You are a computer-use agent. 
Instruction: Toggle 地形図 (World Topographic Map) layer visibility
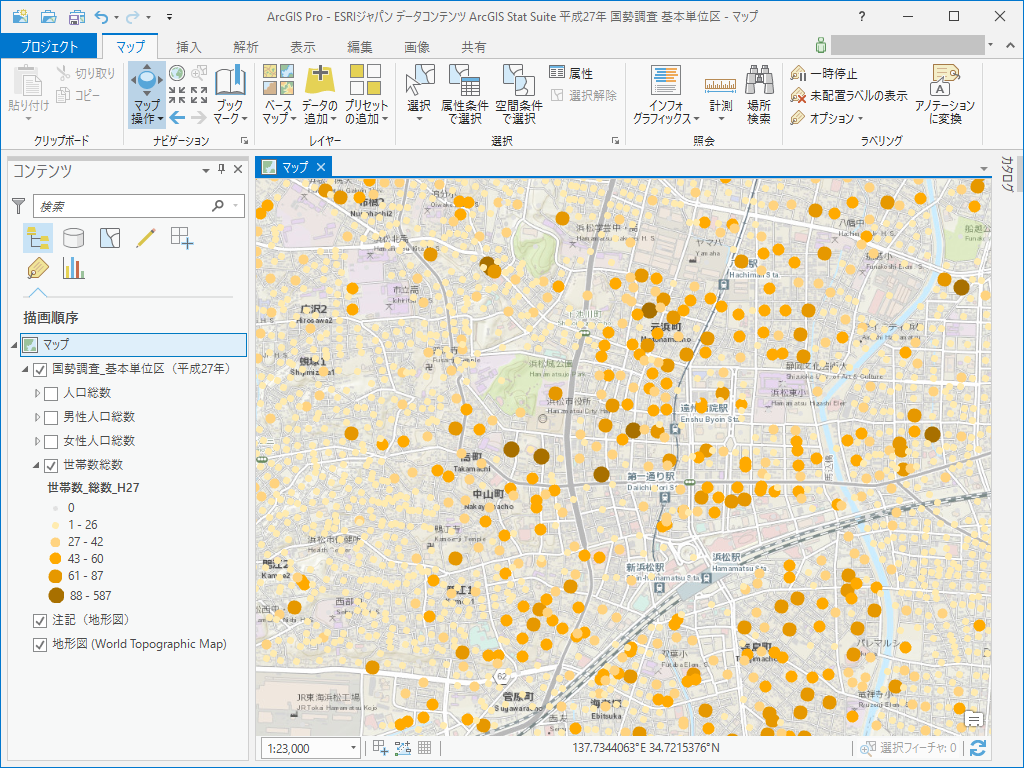pyautogui.click(x=40, y=645)
